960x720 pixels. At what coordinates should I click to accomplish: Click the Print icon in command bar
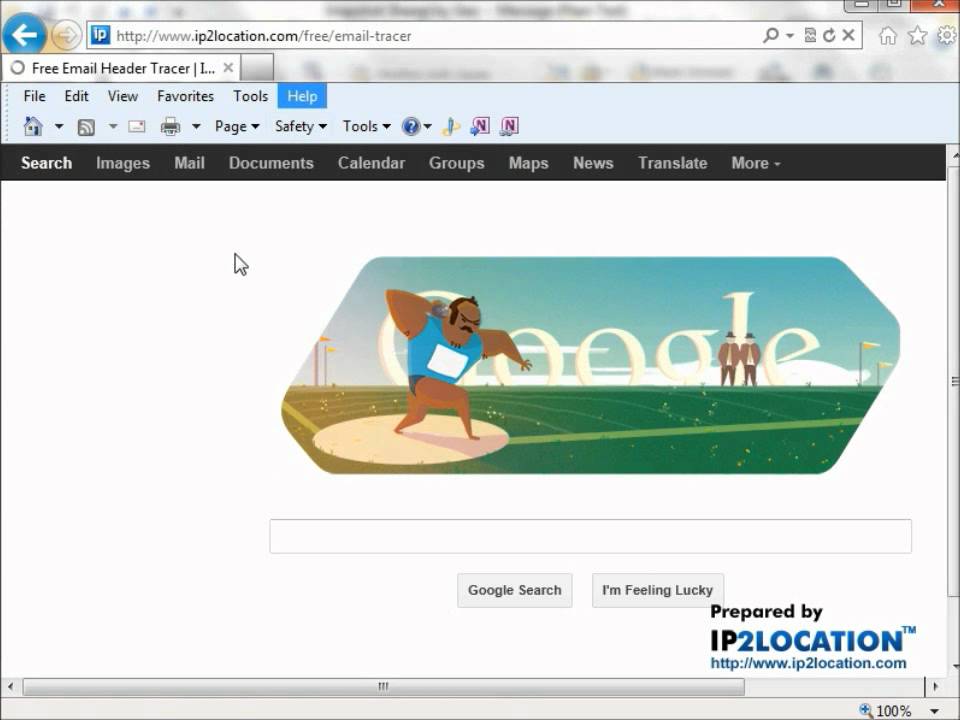coord(170,127)
